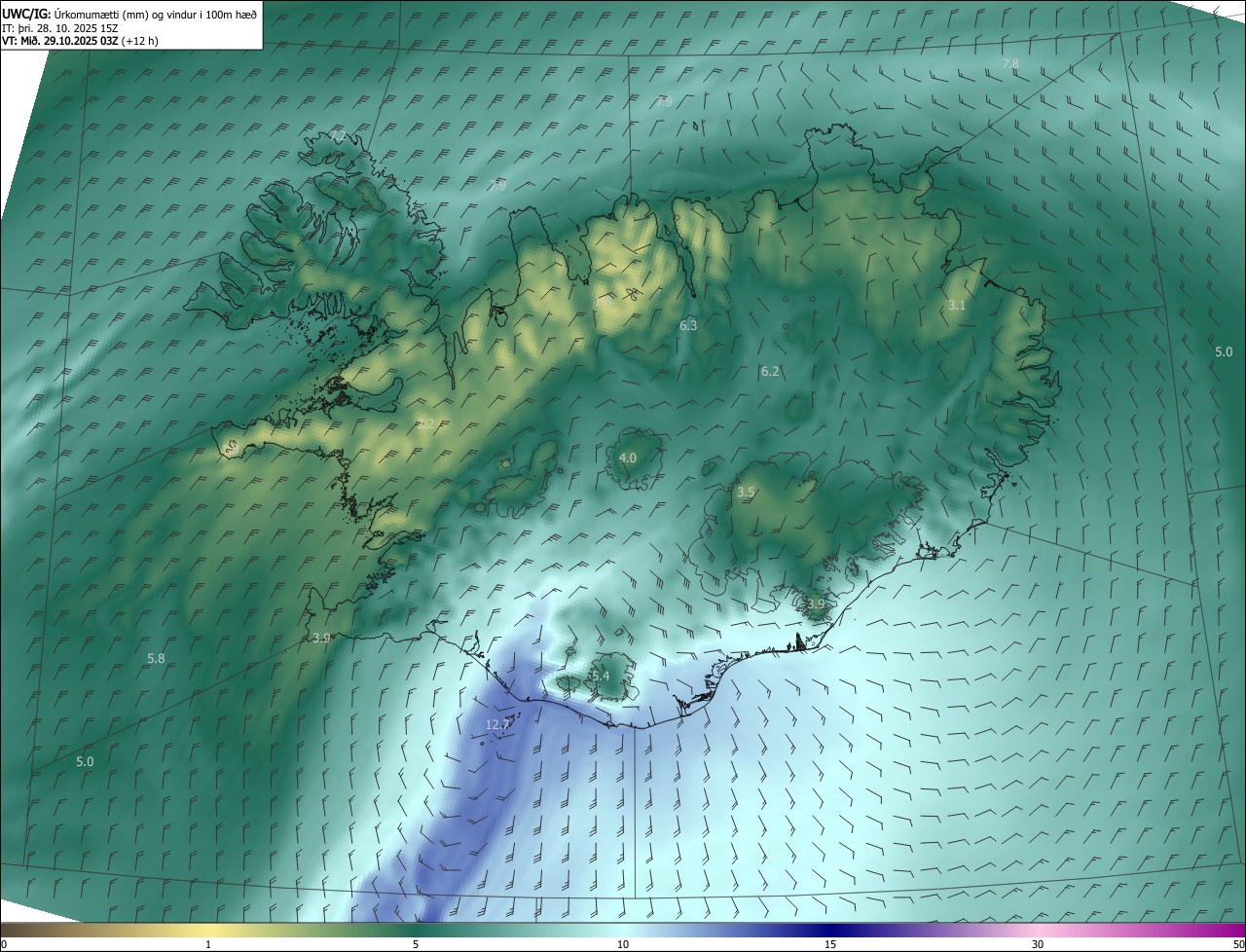Click the 1 tick on the color scale
The image size is (1246, 952).
pyautogui.click(x=208, y=945)
